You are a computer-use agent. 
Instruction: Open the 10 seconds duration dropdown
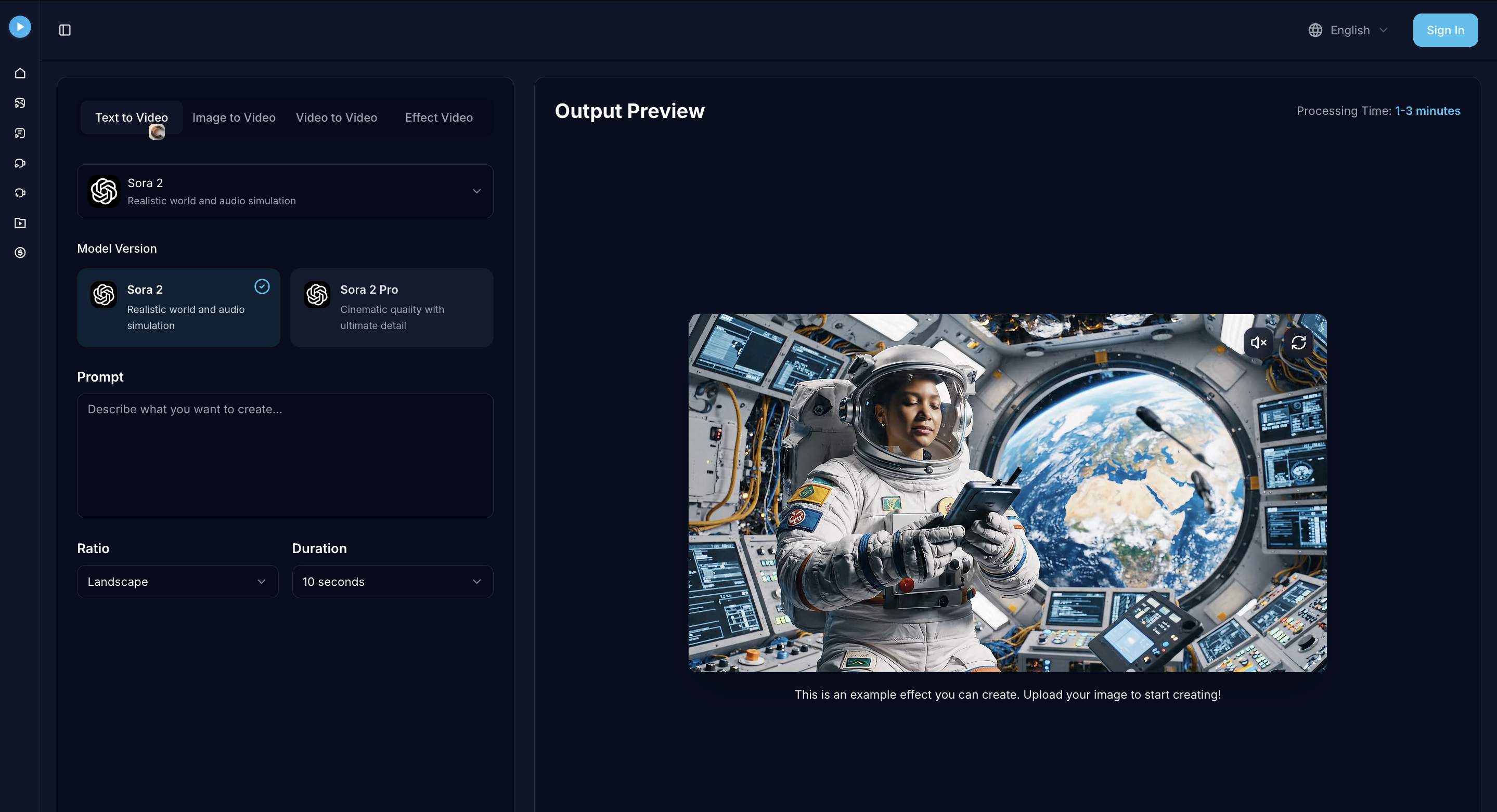392,581
